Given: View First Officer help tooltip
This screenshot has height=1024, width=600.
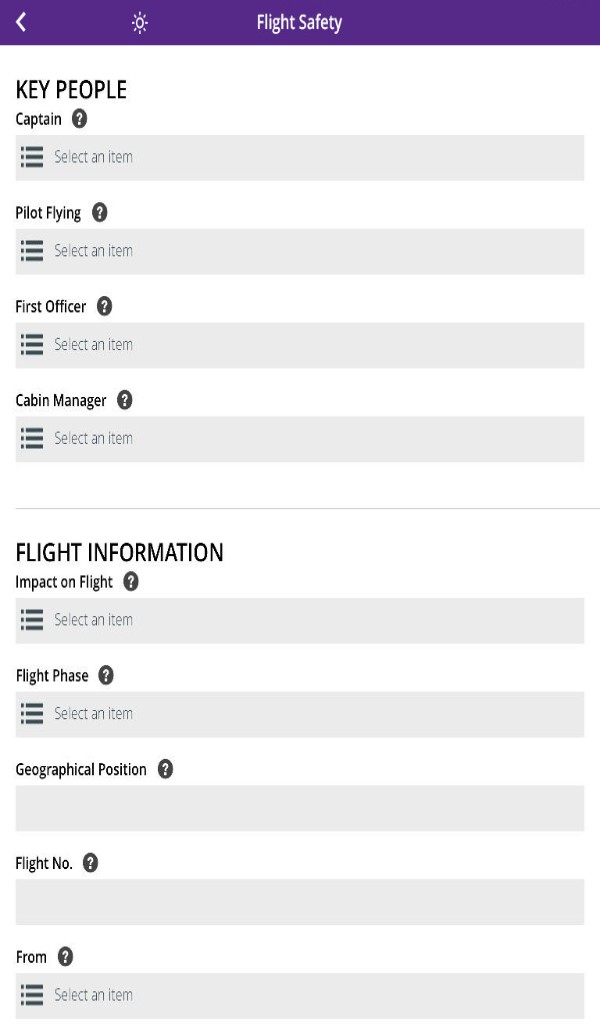Looking at the screenshot, I should point(104,307).
